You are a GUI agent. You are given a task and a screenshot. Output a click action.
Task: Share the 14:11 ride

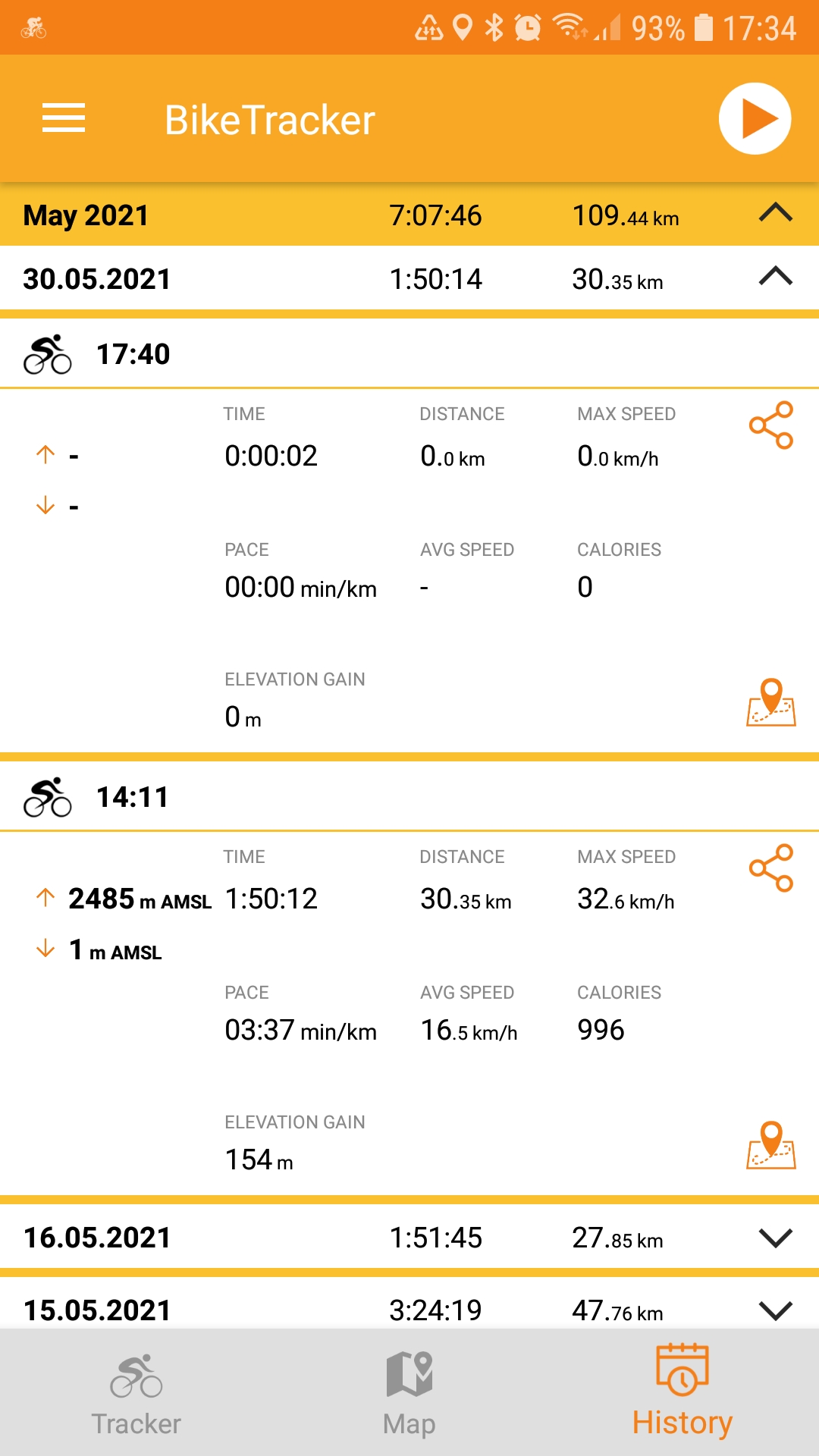click(x=770, y=868)
